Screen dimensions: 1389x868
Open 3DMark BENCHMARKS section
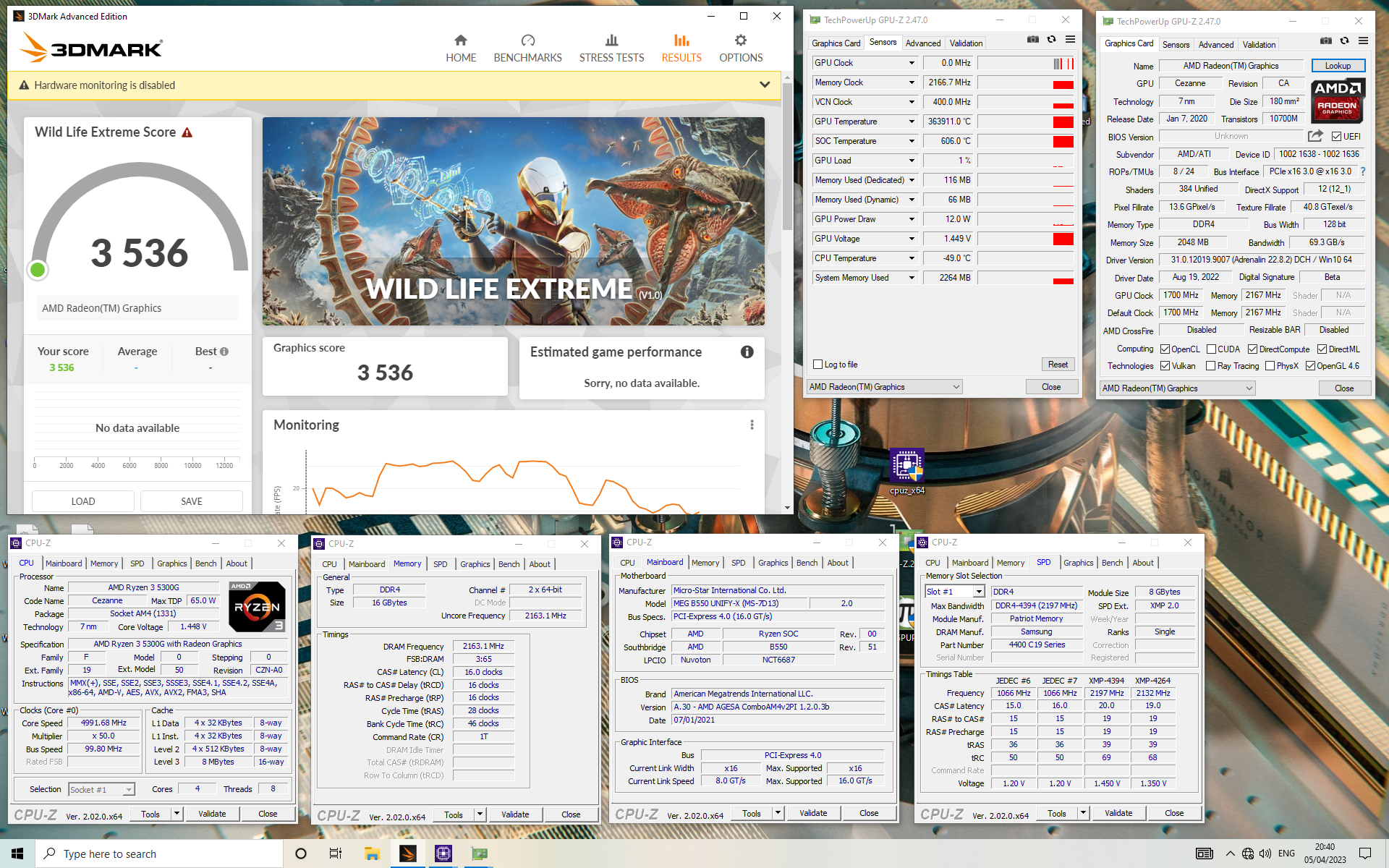527,48
